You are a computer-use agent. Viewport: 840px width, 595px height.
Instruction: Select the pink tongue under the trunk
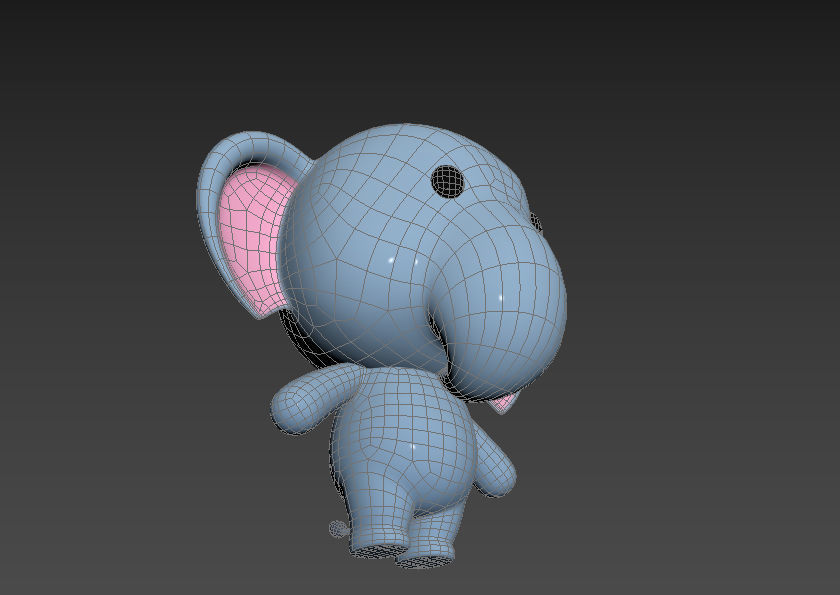tap(504, 403)
